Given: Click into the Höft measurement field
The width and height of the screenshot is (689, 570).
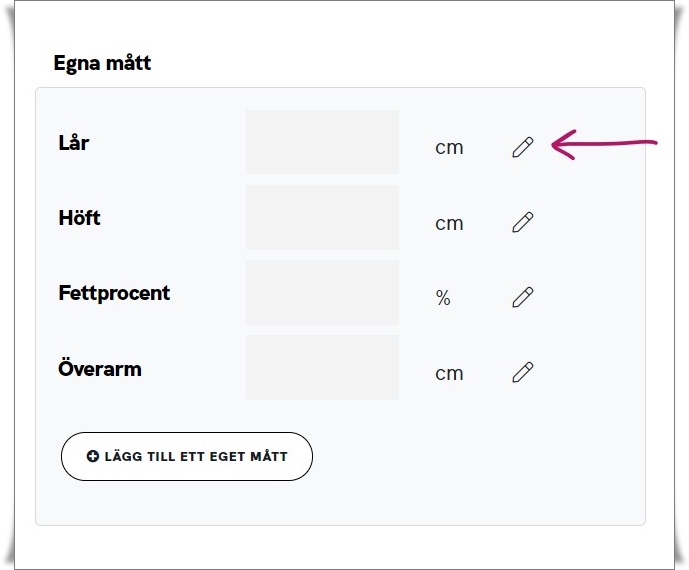Looking at the screenshot, I should (322, 217).
